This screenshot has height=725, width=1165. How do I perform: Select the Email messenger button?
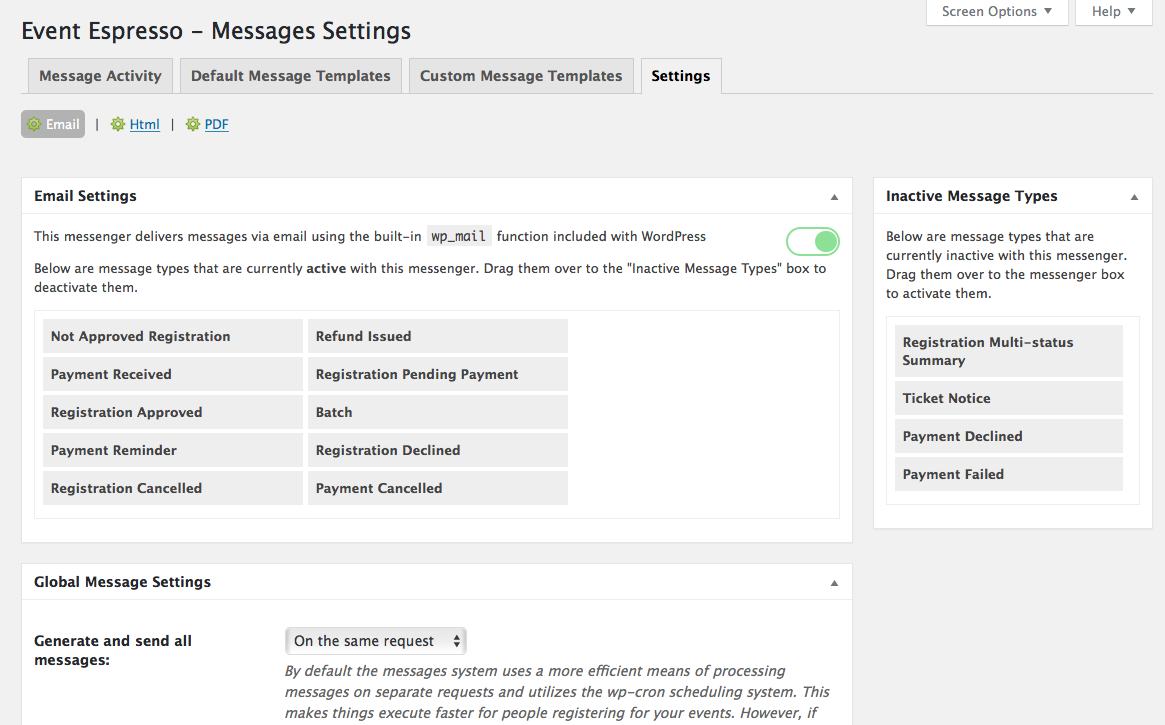click(53, 124)
